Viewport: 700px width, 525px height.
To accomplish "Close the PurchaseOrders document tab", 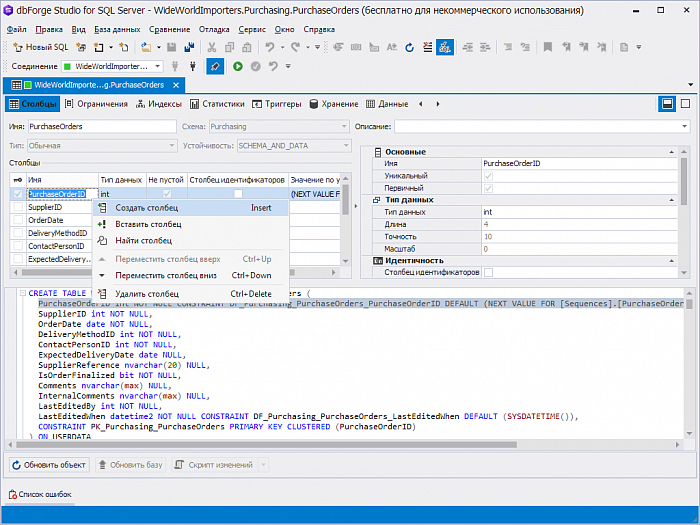I will [x=176, y=85].
